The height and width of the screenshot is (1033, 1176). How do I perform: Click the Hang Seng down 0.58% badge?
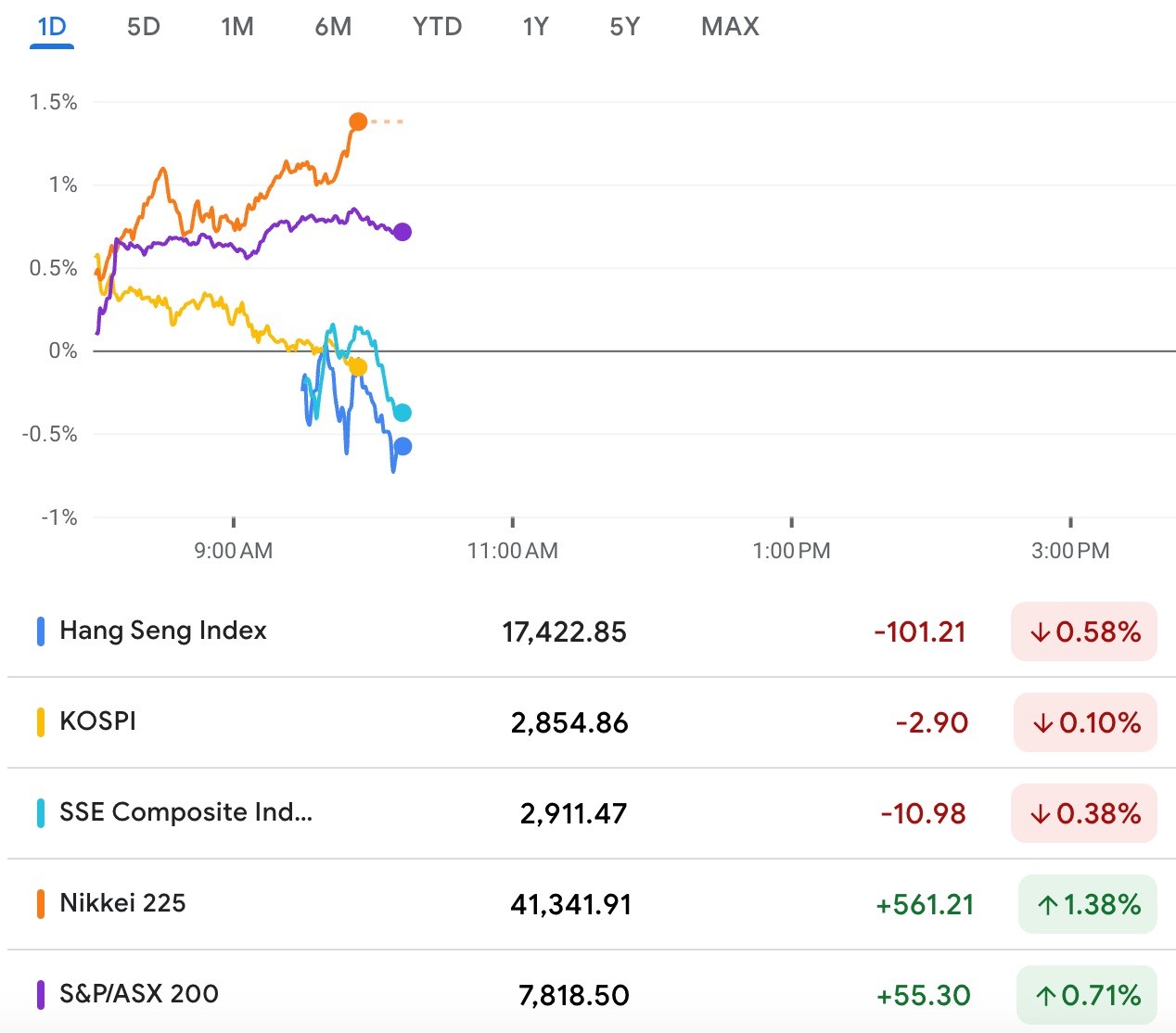(x=1083, y=631)
